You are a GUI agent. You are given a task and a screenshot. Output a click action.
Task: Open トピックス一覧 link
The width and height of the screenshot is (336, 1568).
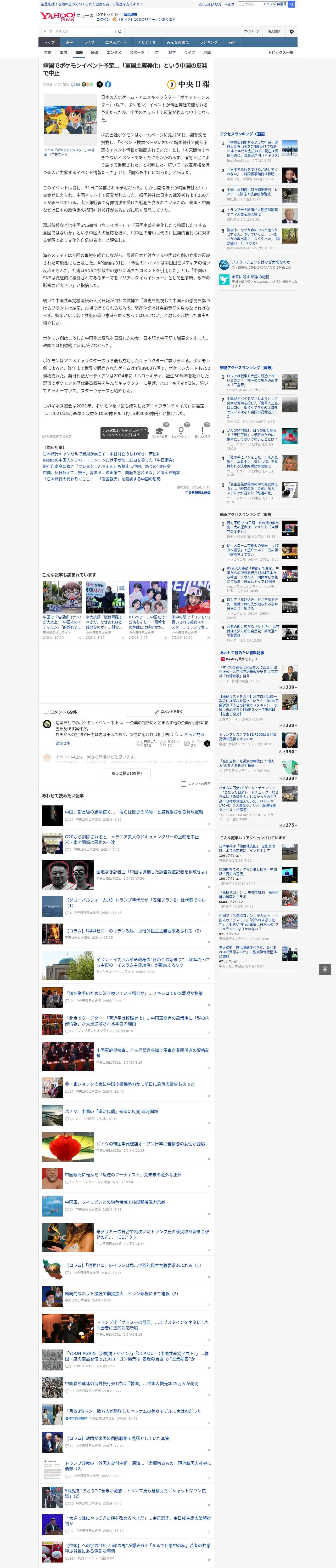[x=281, y=52]
